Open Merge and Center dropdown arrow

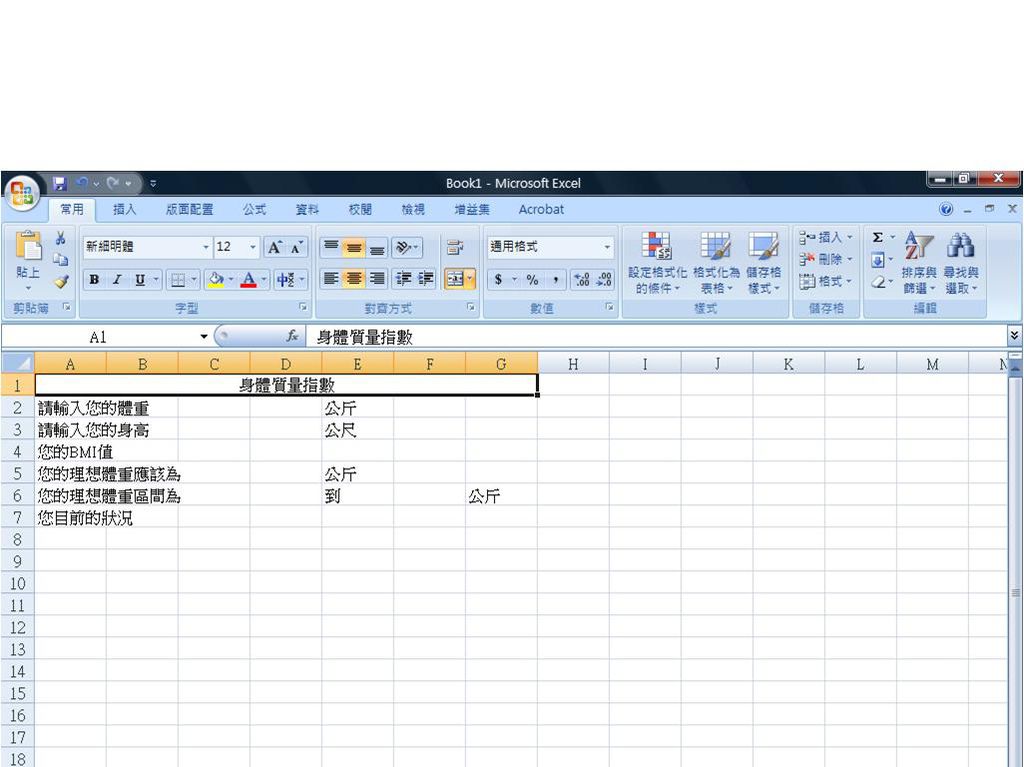(x=470, y=279)
